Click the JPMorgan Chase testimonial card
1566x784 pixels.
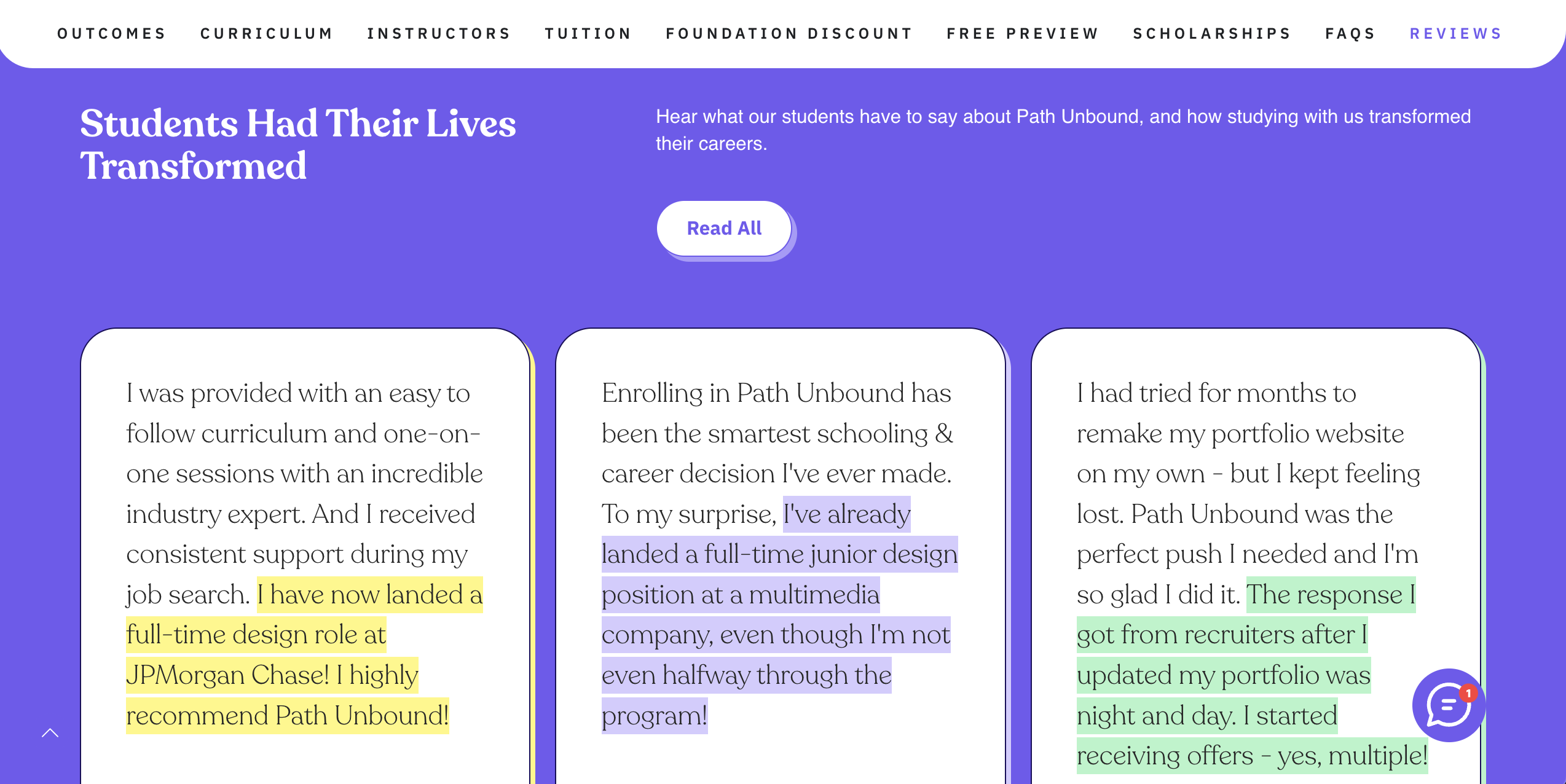pyautogui.click(x=305, y=522)
